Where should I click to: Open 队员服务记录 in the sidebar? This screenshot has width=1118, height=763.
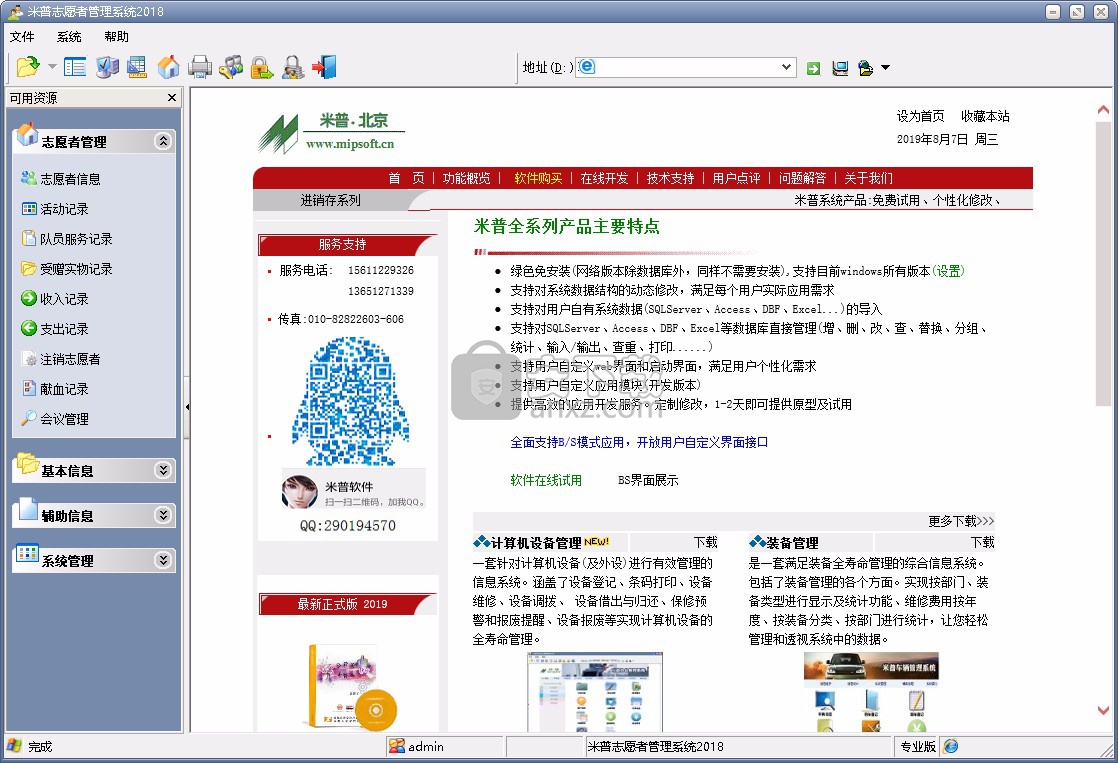[67, 239]
